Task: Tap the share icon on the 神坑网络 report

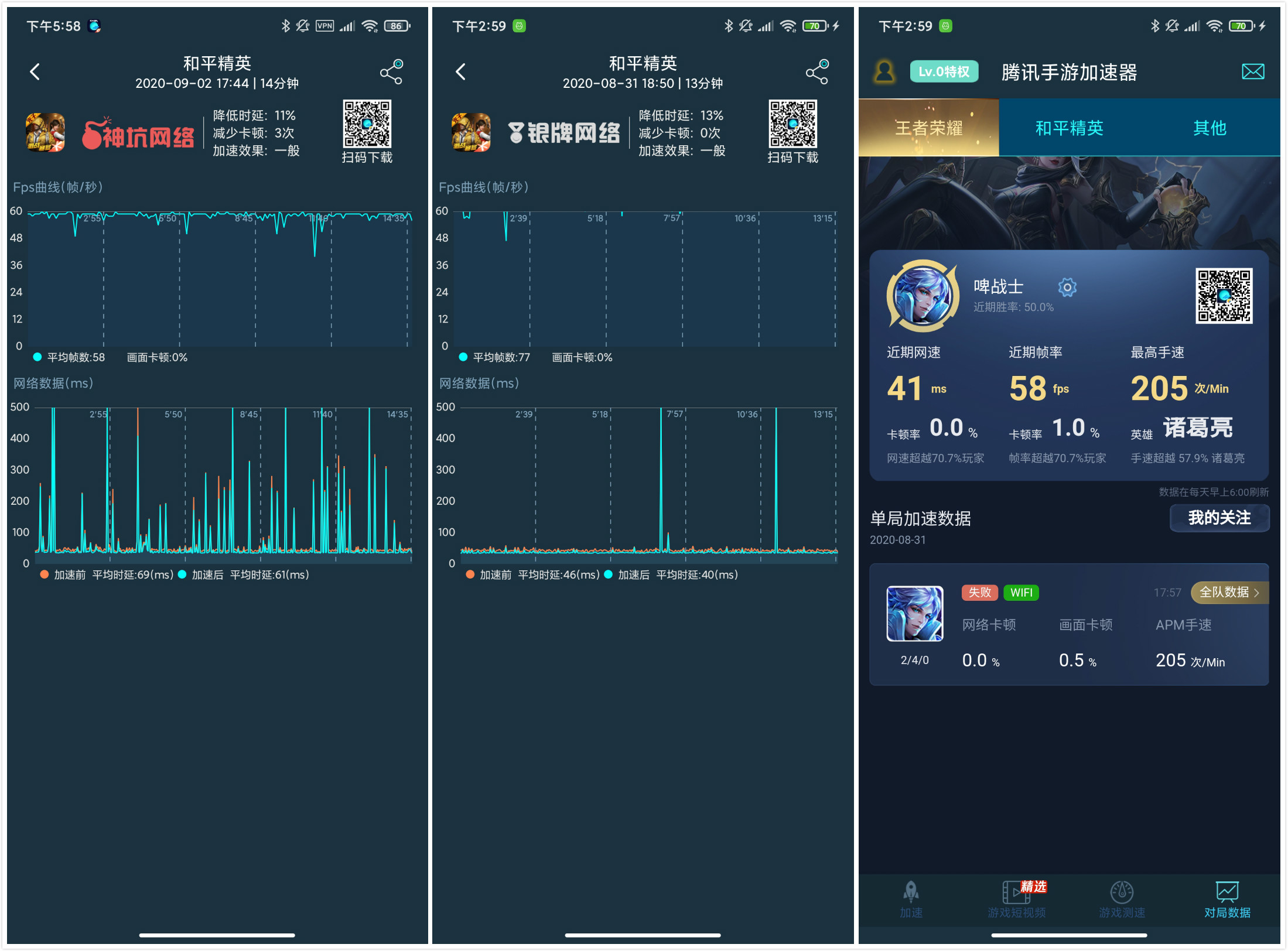Action: 391,71
